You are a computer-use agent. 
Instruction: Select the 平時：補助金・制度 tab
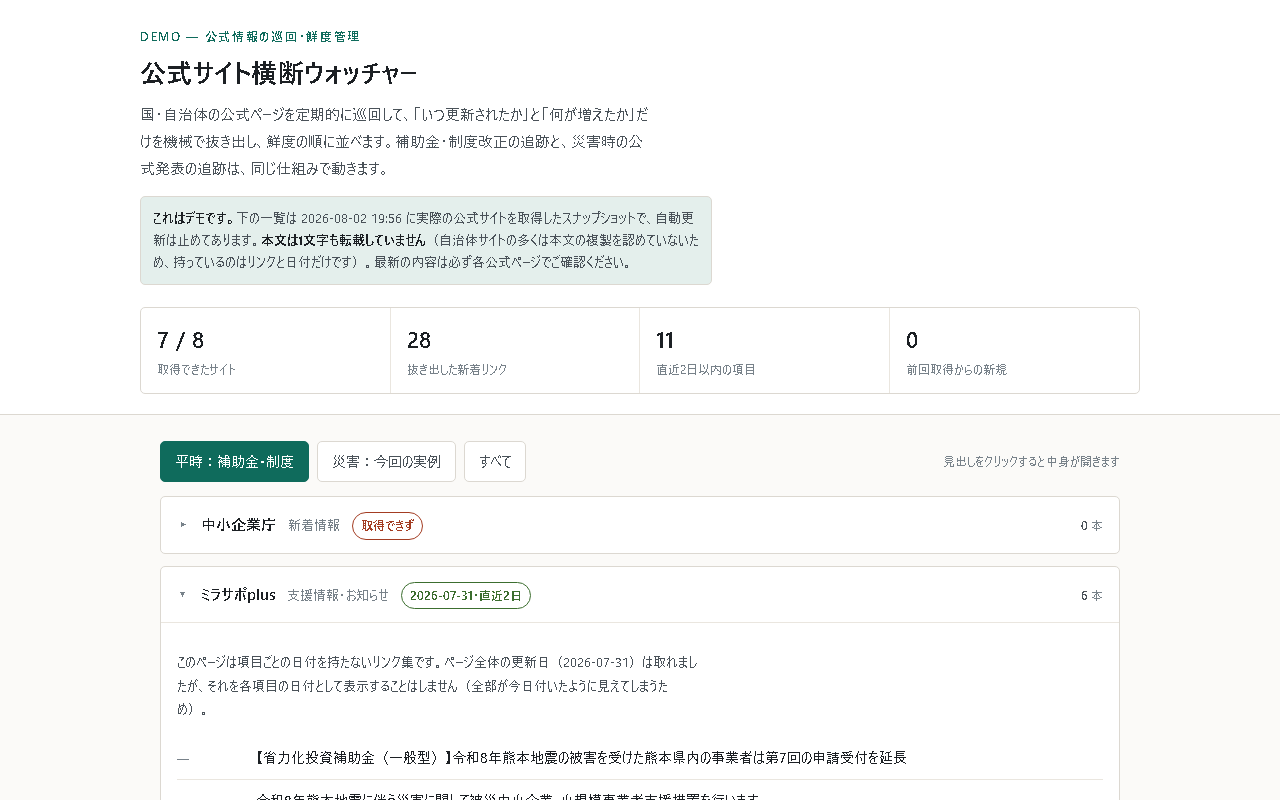(x=234, y=461)
